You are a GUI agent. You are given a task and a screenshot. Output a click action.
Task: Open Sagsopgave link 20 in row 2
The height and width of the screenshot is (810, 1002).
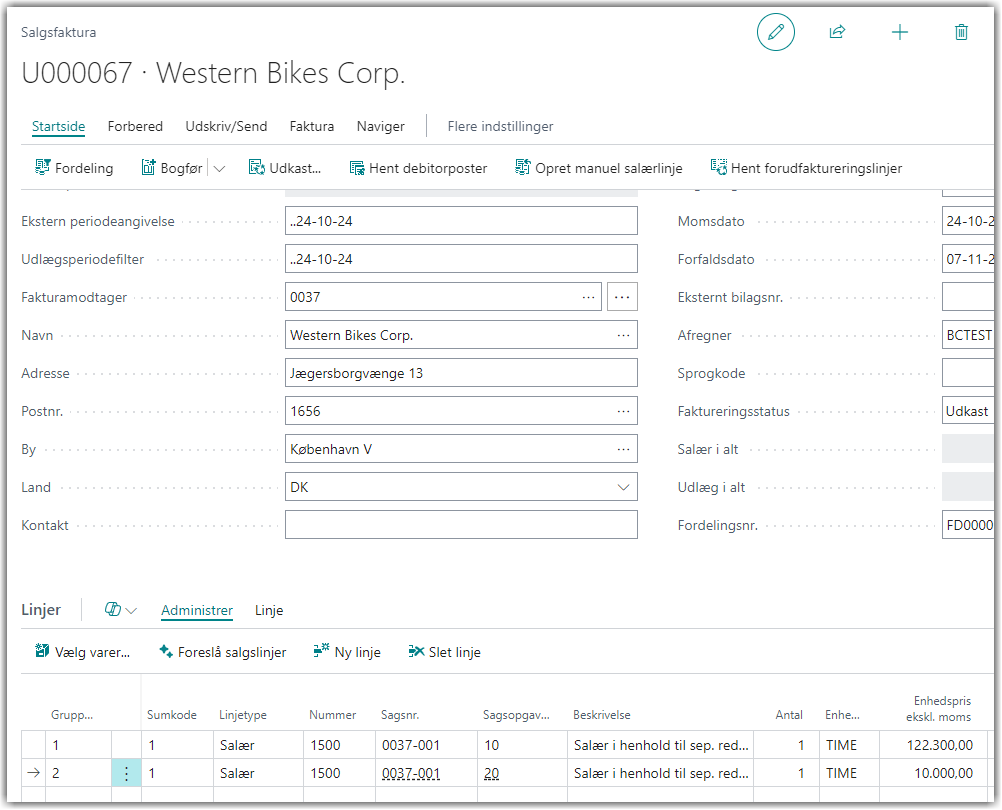(x=491, y=774)
